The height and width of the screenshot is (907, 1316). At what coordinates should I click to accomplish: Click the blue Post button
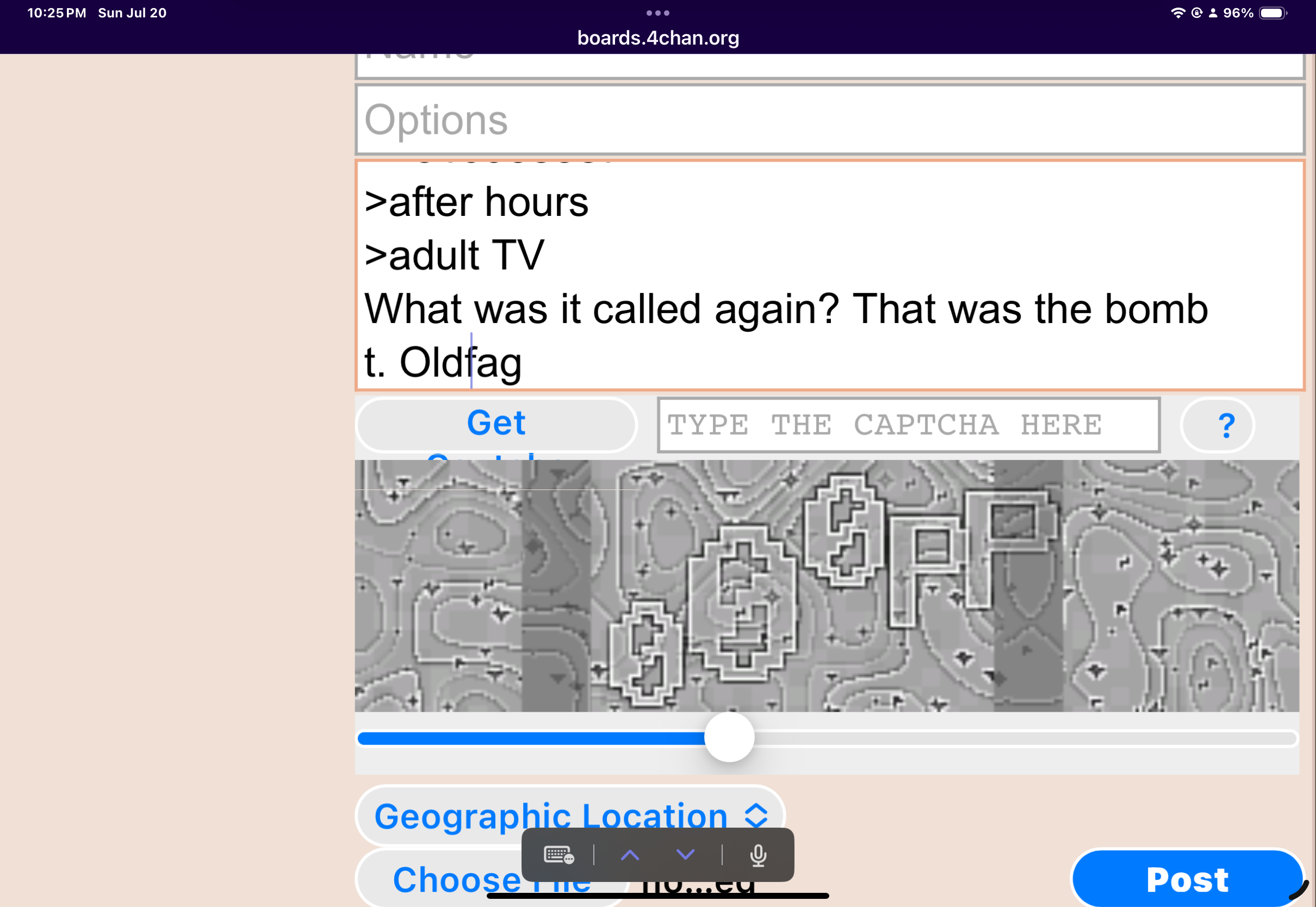point(1187,879)
